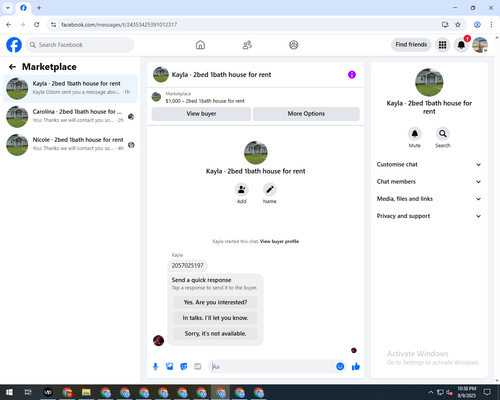Open the notifications bell icon
This screenshot has height=400, width=500.
(x=461, y=45)
